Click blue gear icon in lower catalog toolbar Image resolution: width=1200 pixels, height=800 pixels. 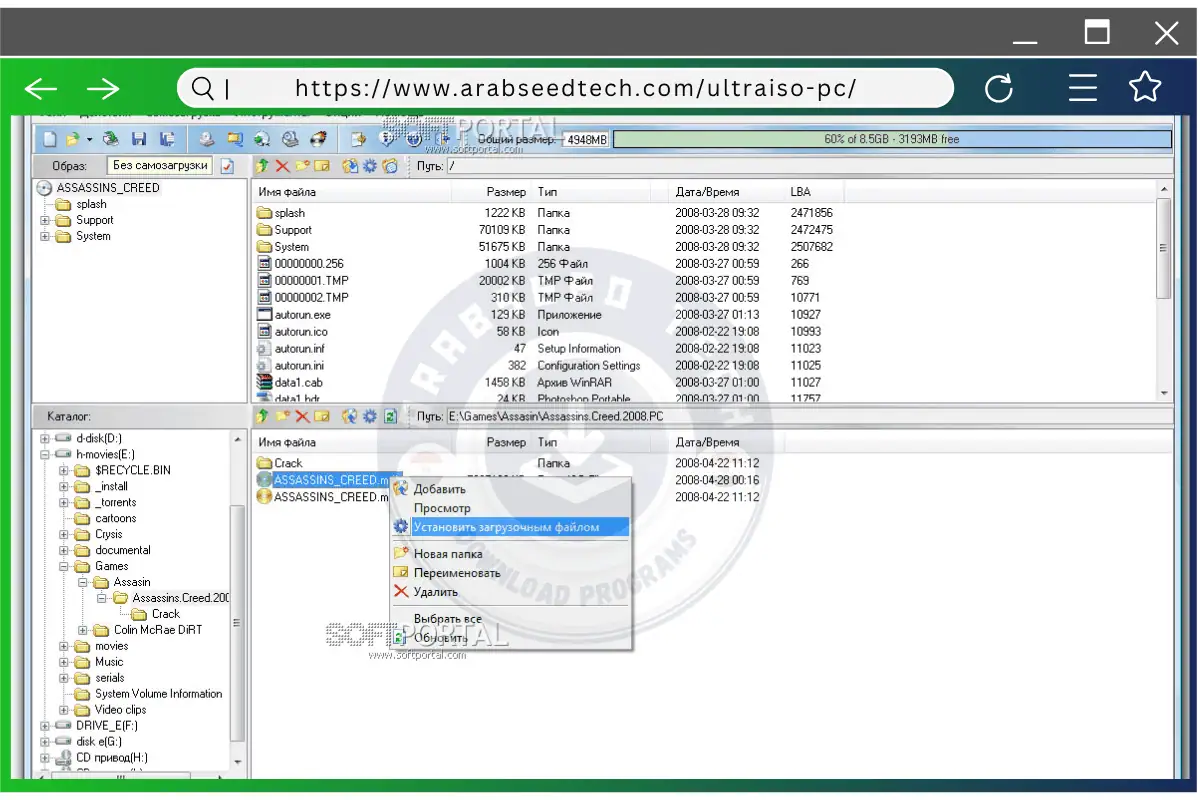[x=370, y=416]
